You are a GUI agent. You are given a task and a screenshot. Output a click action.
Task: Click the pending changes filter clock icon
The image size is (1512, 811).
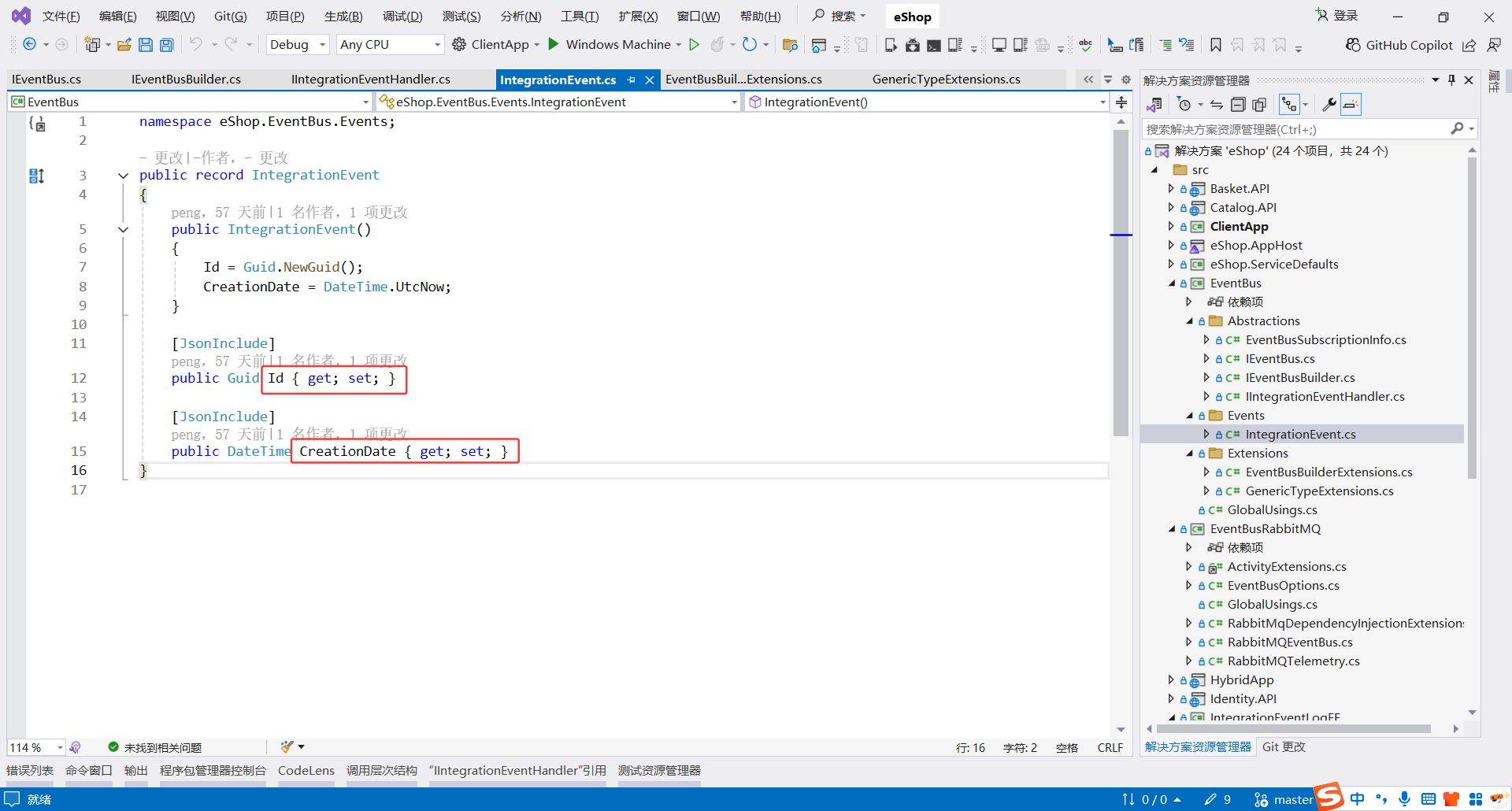(1184, 105)
